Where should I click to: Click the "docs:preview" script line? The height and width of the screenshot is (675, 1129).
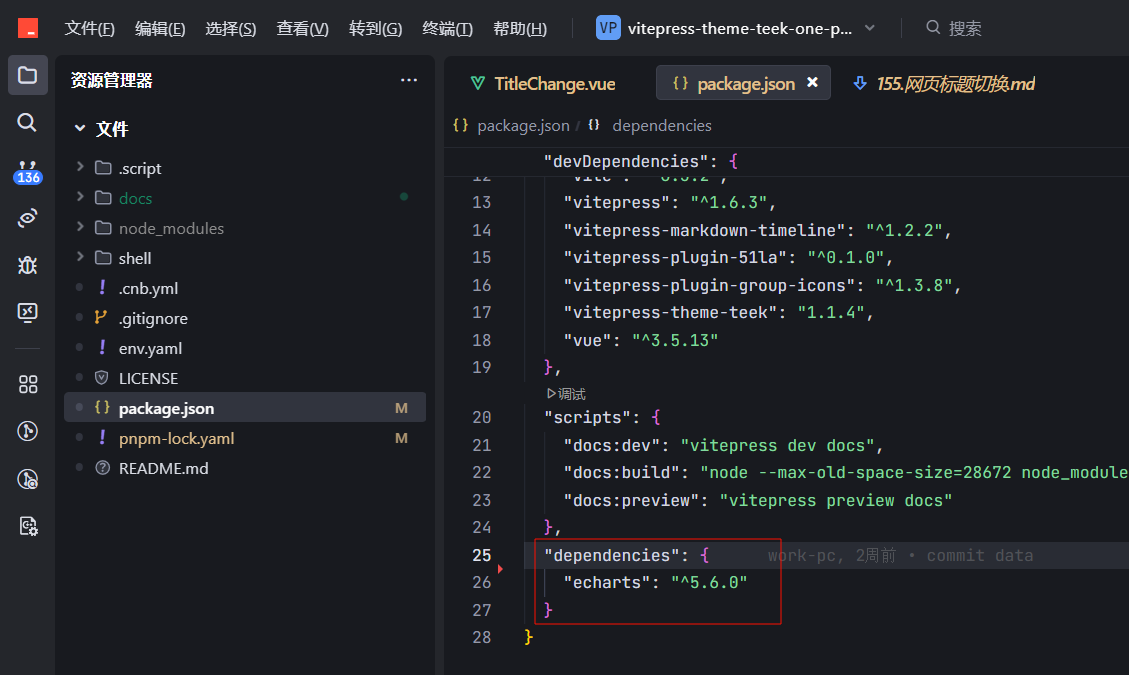(757, 501)
